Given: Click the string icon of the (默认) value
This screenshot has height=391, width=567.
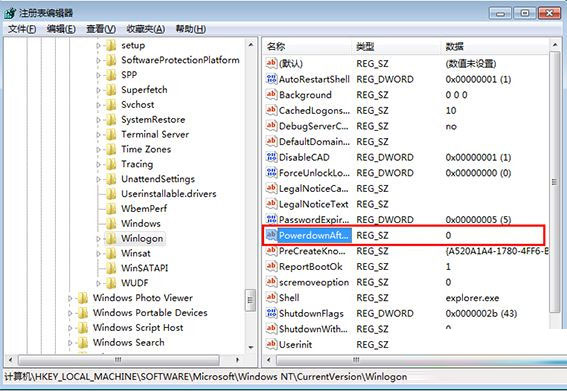Looking at the screenshot, I should 271,63.
